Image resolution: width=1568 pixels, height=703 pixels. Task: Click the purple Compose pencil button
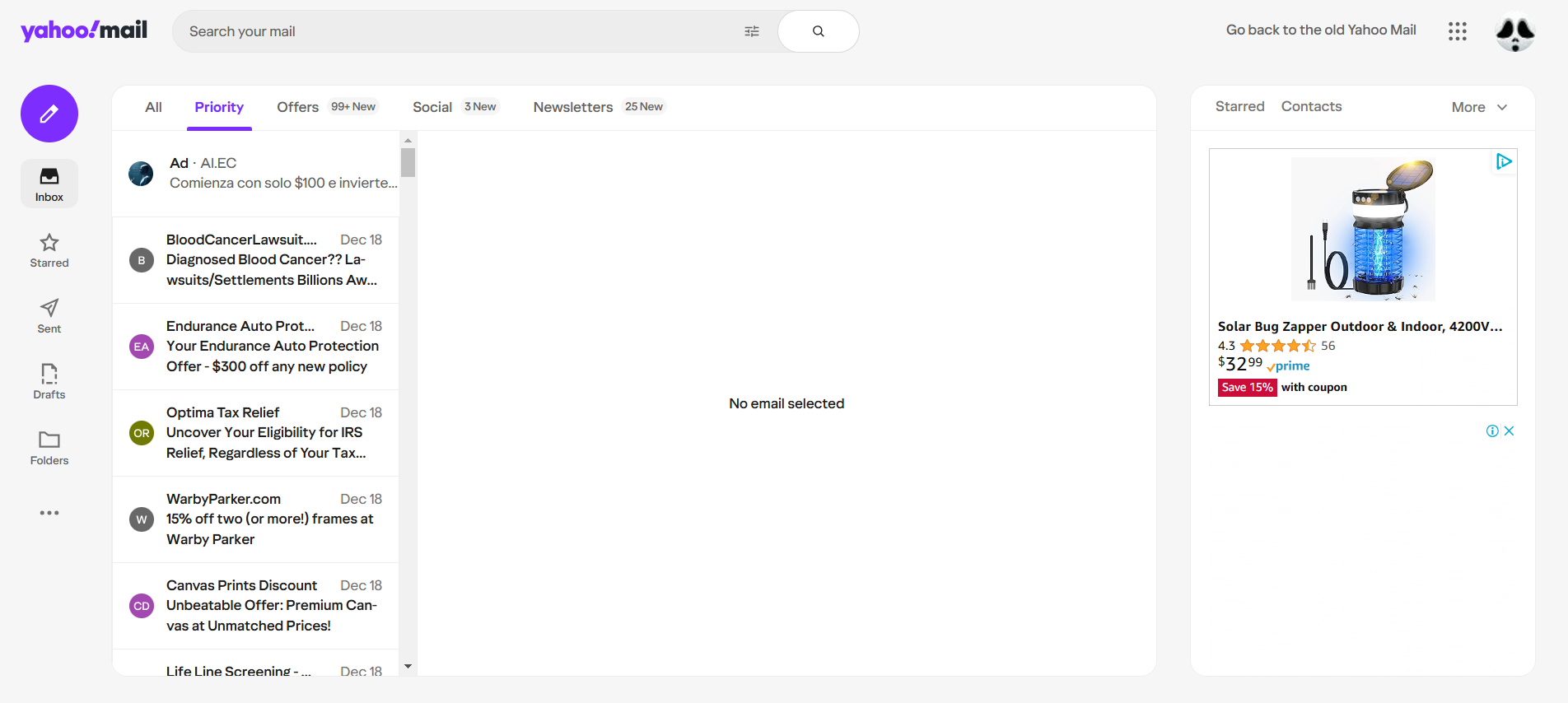pos(49,114)
